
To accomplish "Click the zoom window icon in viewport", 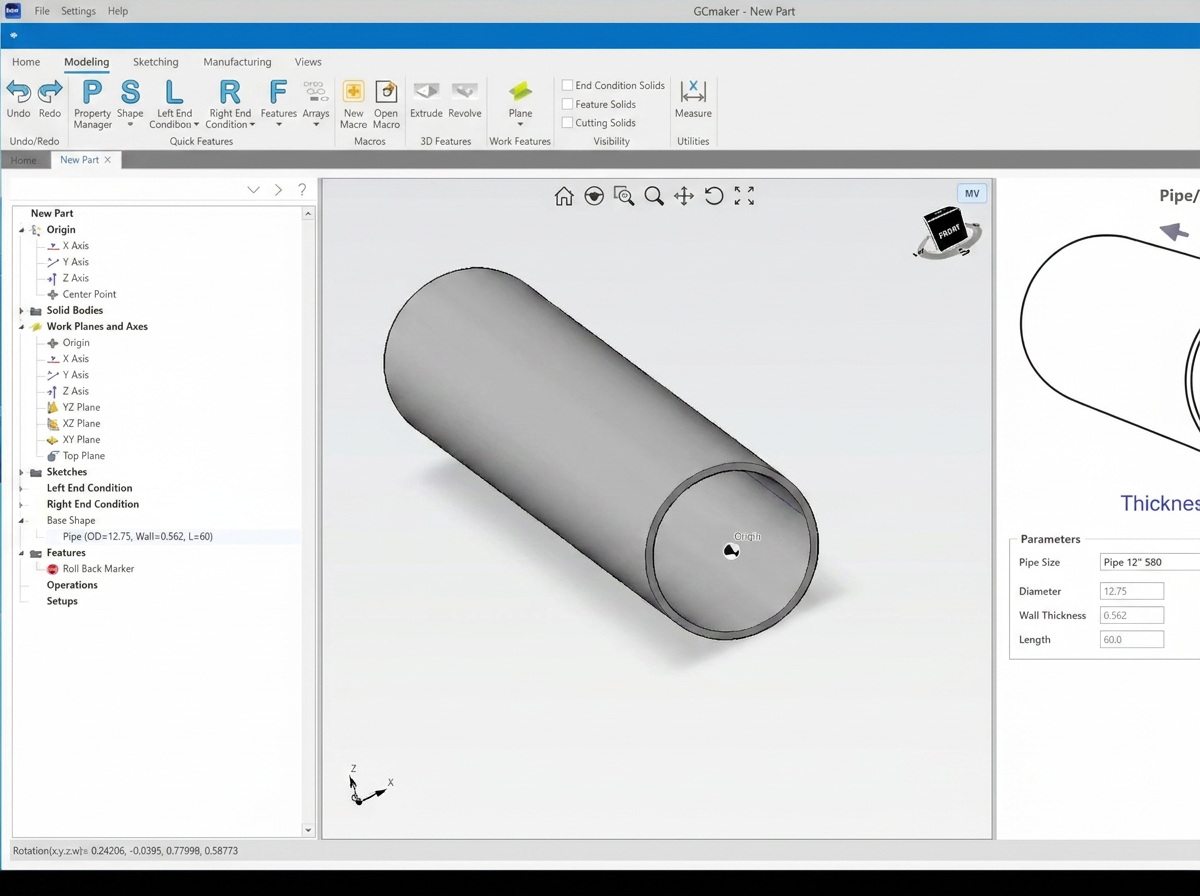I will (624, 196).
